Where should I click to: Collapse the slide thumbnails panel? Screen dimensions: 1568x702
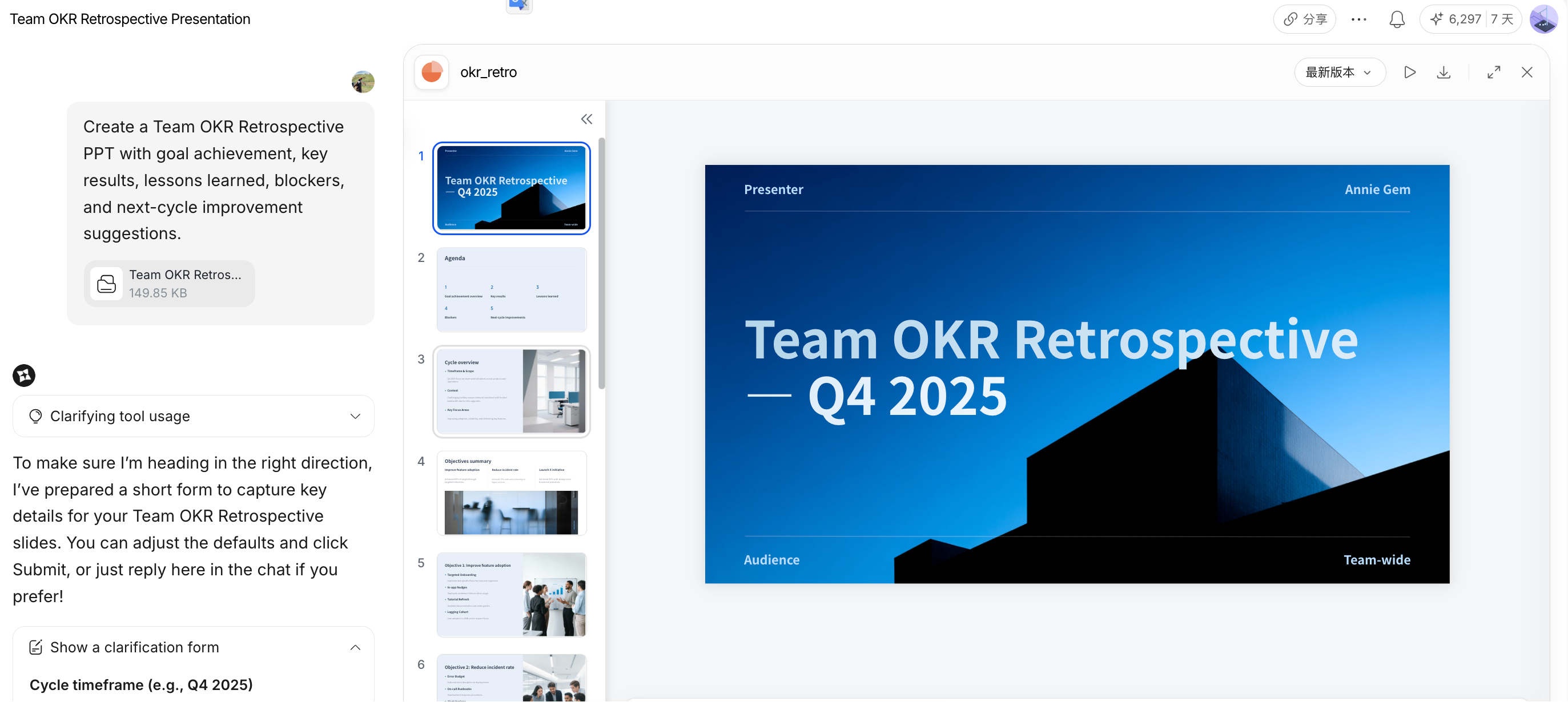click(x=586, y=119)
